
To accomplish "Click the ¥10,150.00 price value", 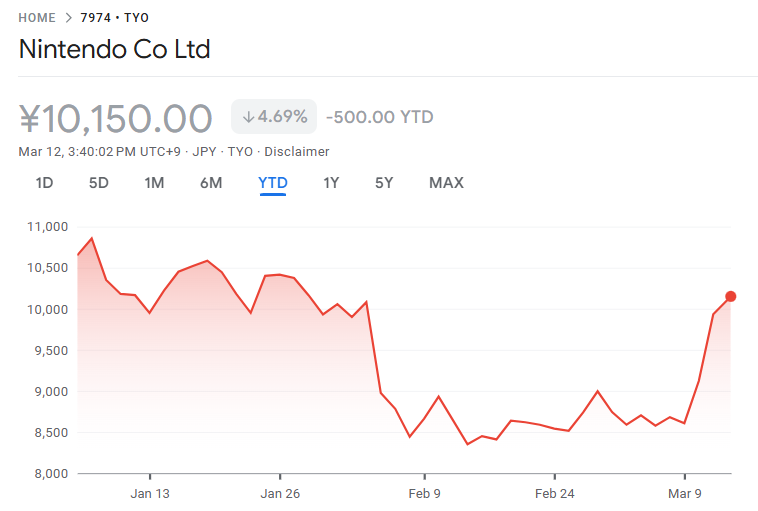I will point(116,118).
